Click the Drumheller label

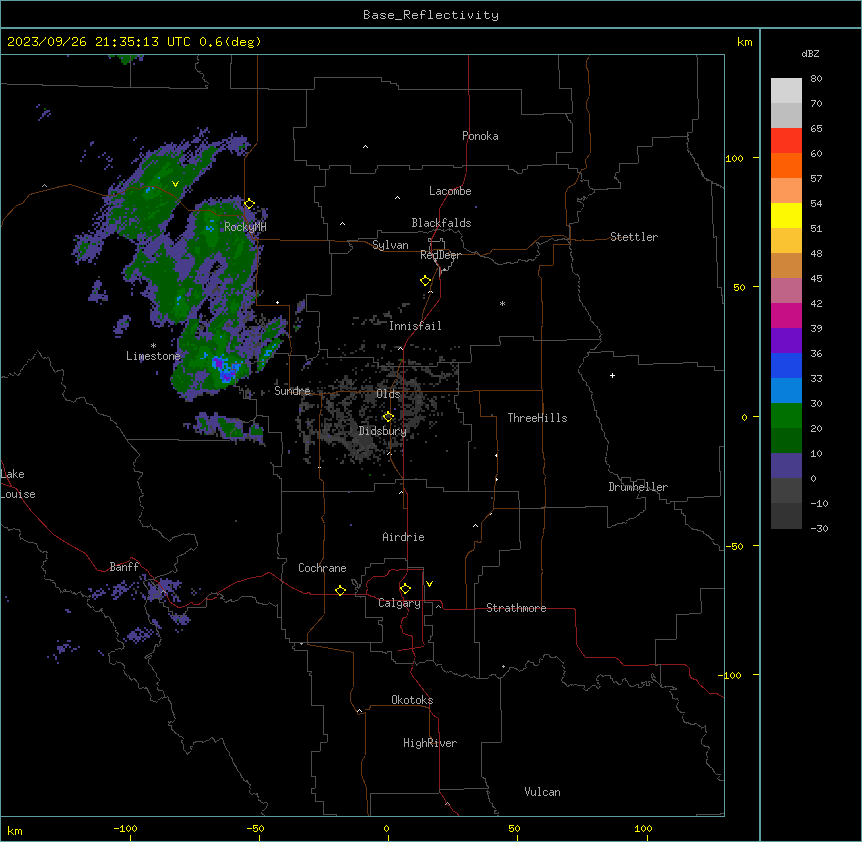[638, 487]
